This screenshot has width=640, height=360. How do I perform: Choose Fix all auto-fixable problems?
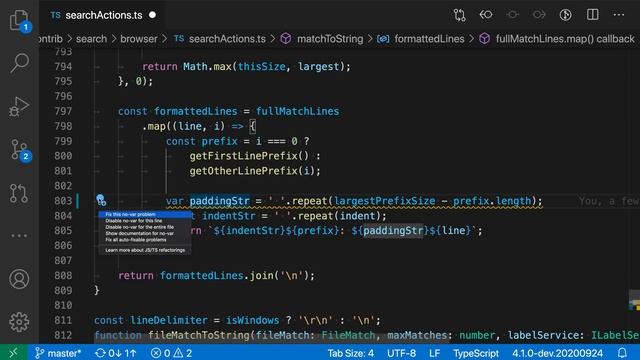pos(145,240)
